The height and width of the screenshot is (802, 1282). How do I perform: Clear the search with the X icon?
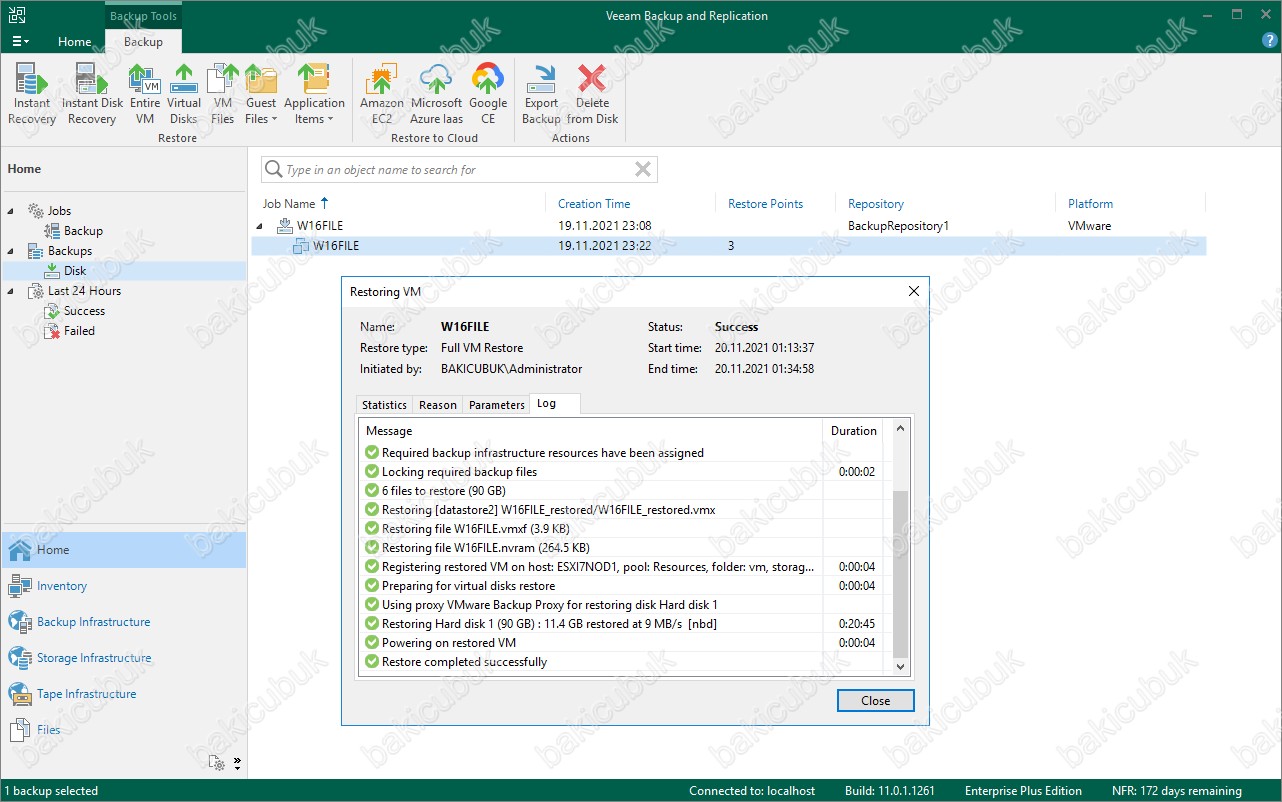click(643, 170)
